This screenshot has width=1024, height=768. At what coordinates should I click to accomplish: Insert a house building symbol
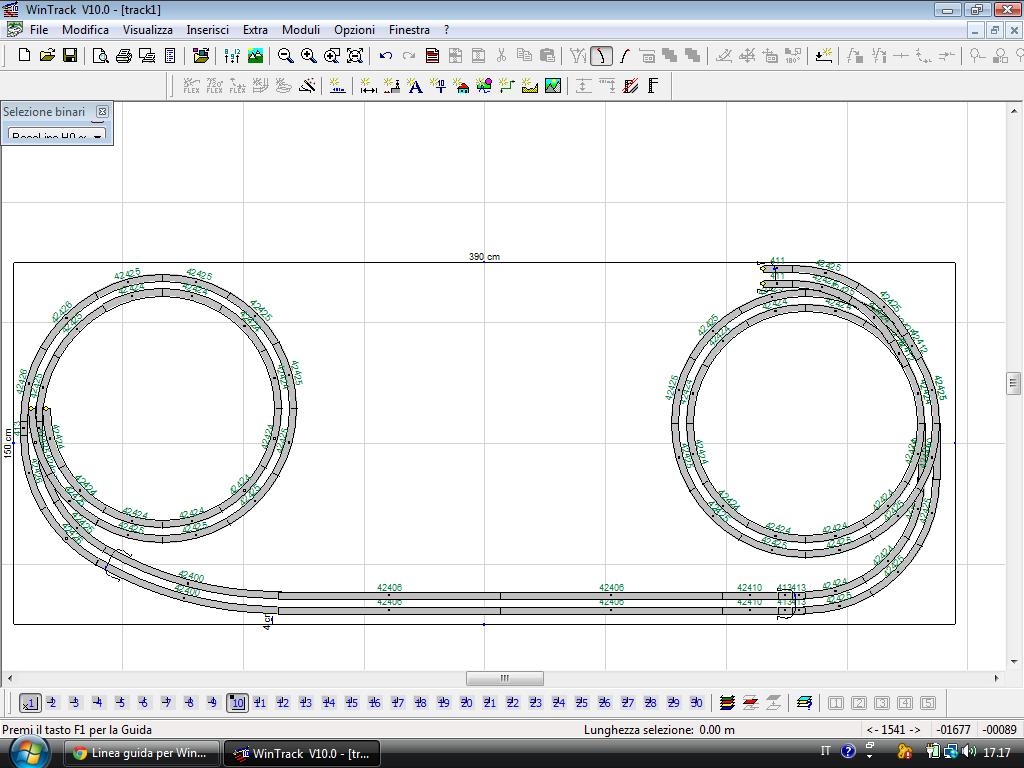pyautogui.click(x=461, y=86)
